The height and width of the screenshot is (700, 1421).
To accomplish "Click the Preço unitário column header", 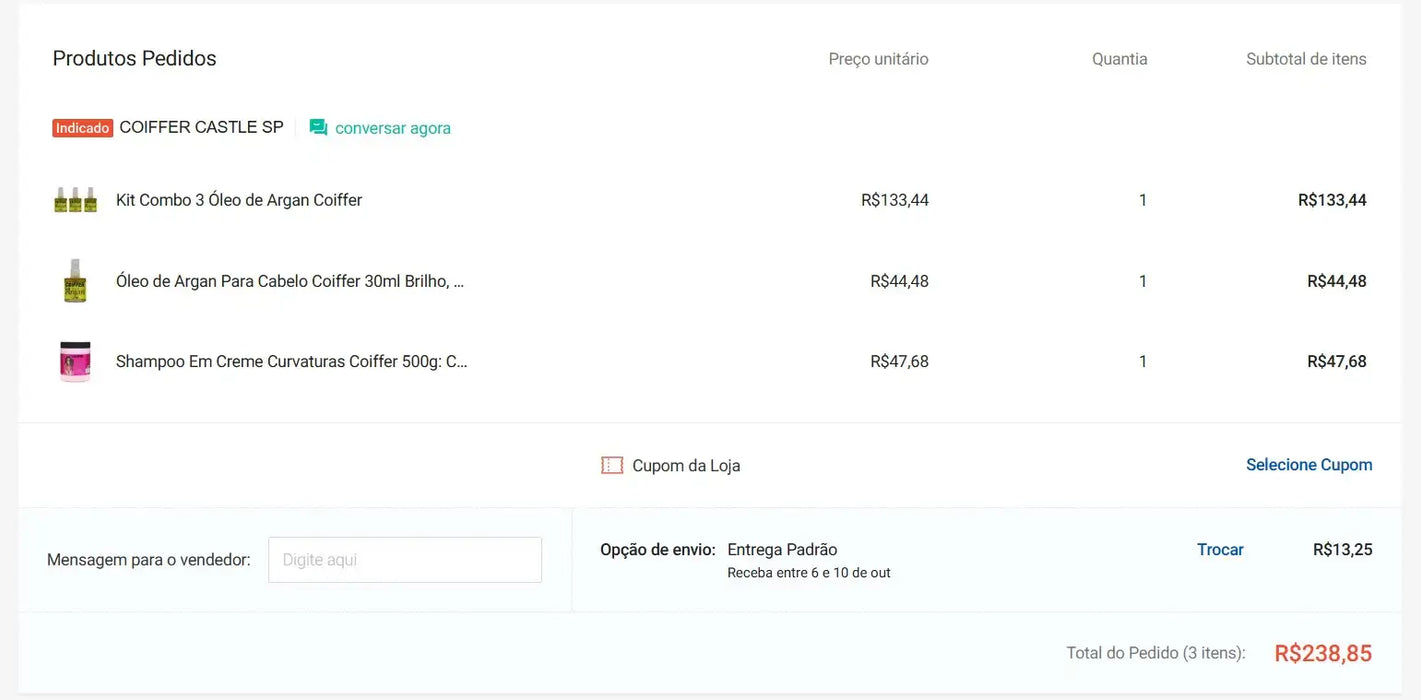I will pyautogui.click(x=877, y=58).
